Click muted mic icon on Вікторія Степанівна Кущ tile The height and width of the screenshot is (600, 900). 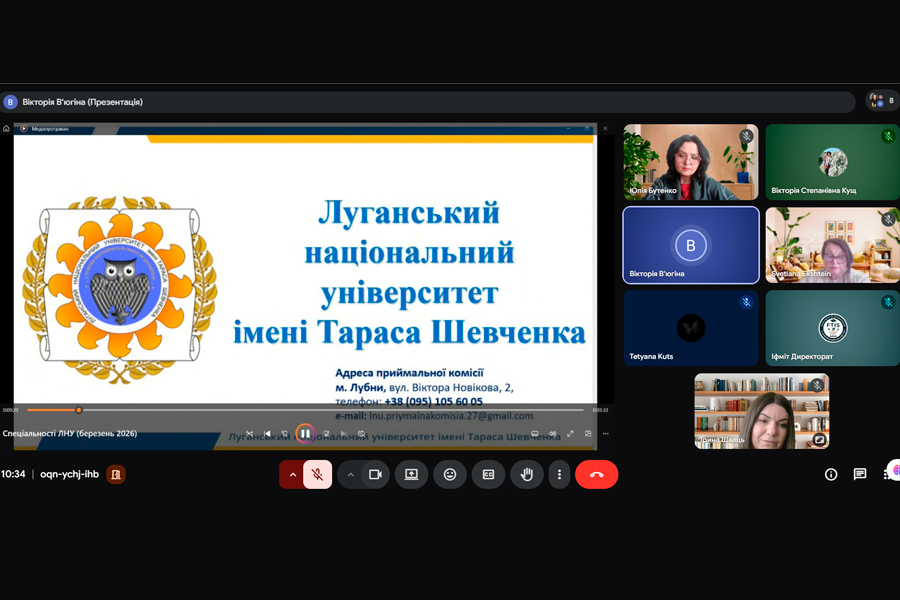[x=888, y=137]
